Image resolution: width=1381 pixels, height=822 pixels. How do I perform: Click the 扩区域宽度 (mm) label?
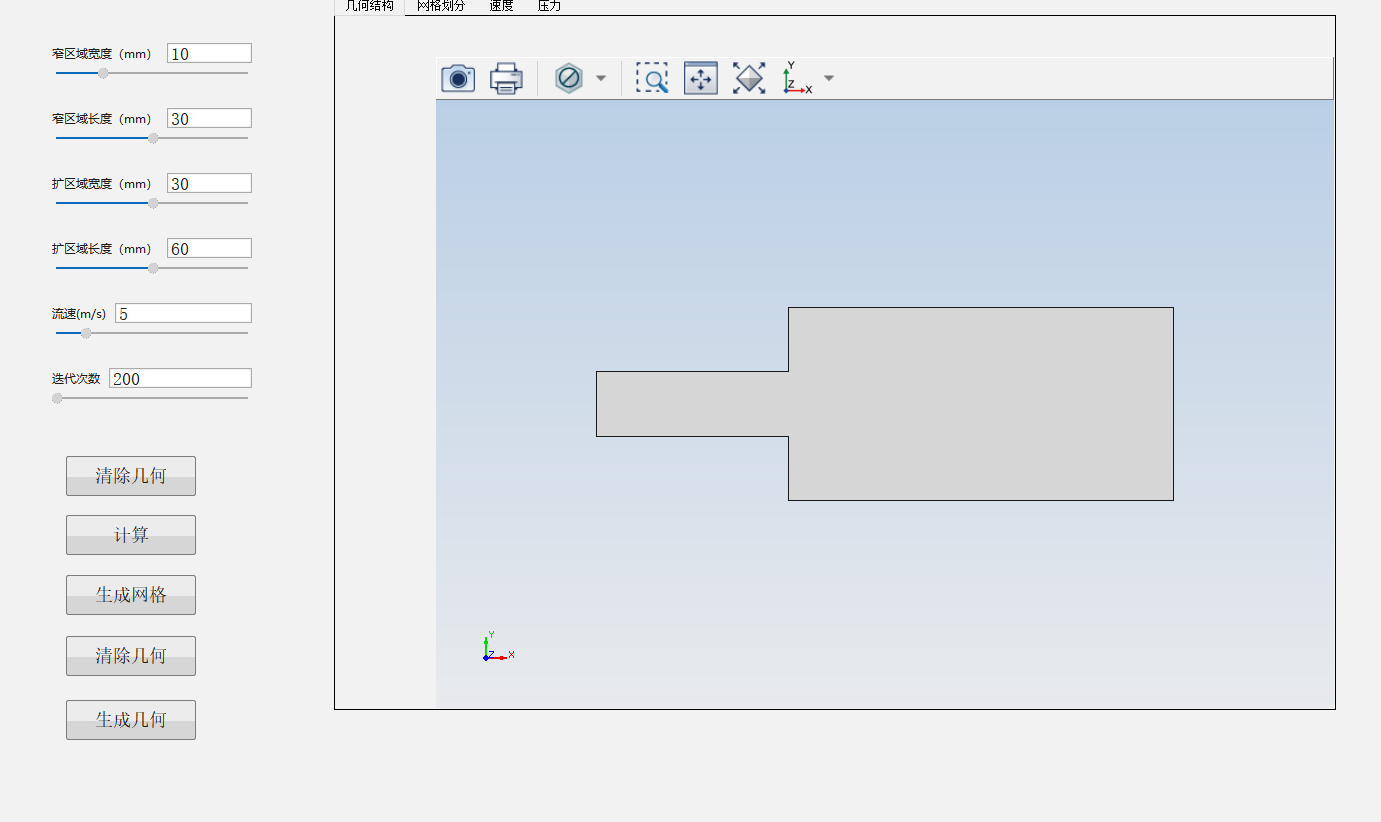coord(101,184)
